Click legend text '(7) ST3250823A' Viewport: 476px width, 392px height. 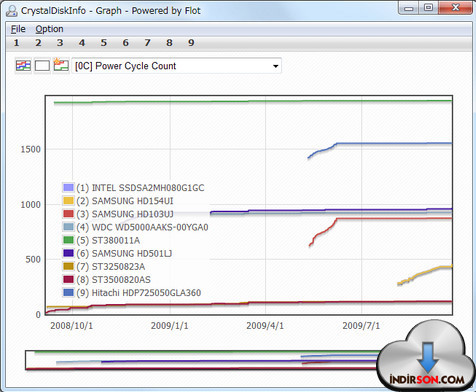[x=110, y=267]
